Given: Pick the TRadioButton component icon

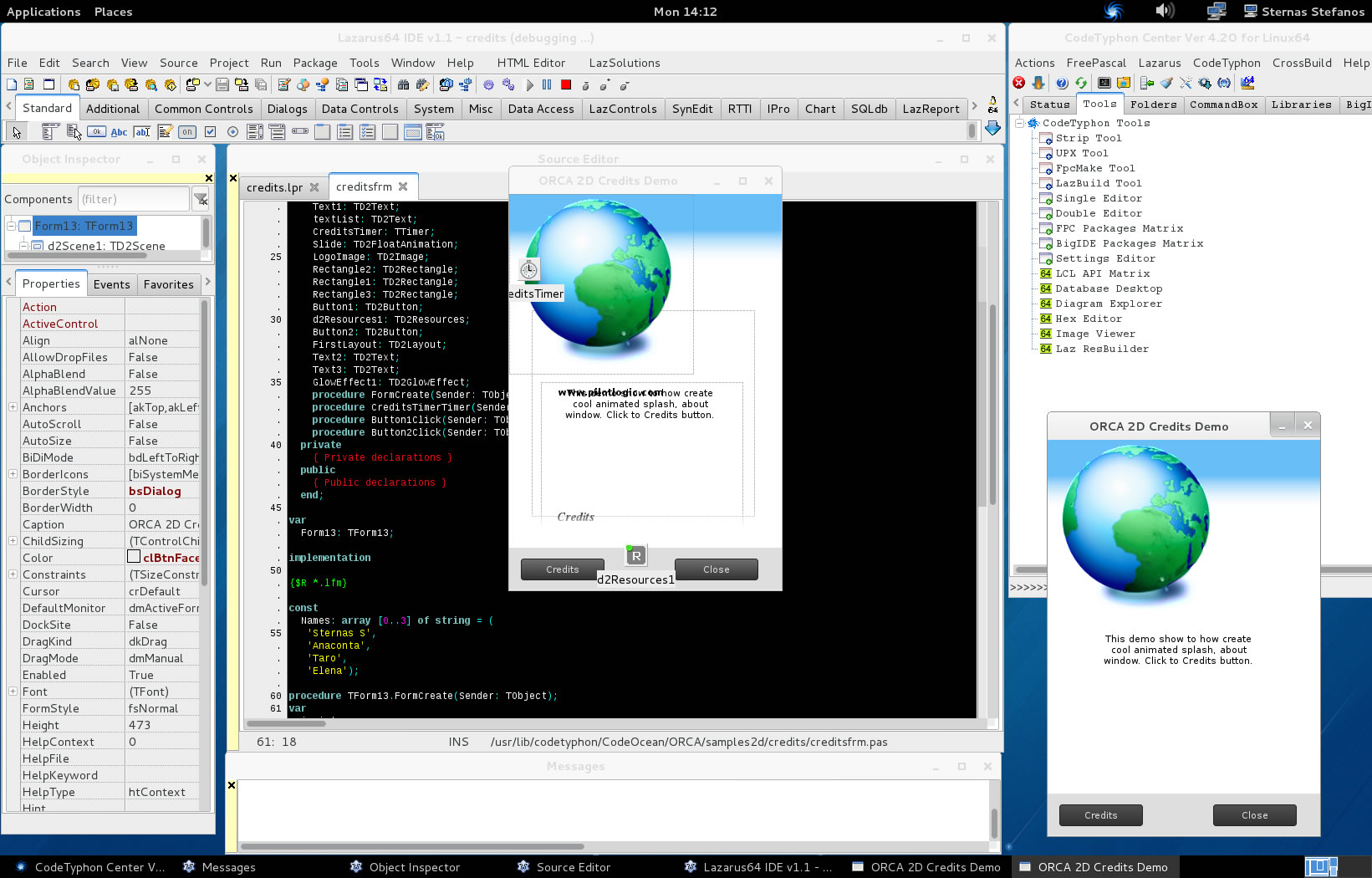Looking at the screenshot, I should pyautogui.click(x=232, y=132).
